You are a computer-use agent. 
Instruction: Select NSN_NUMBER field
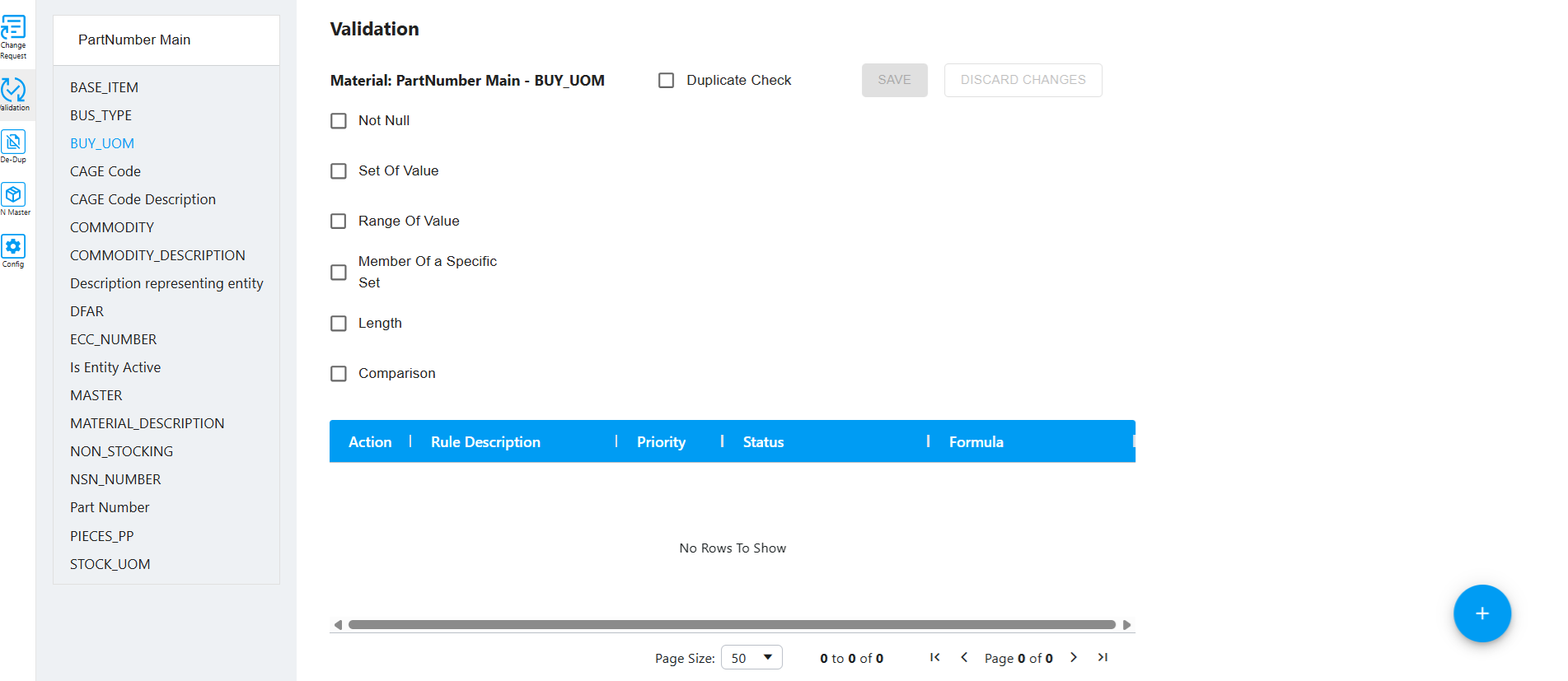click(115, 479)
